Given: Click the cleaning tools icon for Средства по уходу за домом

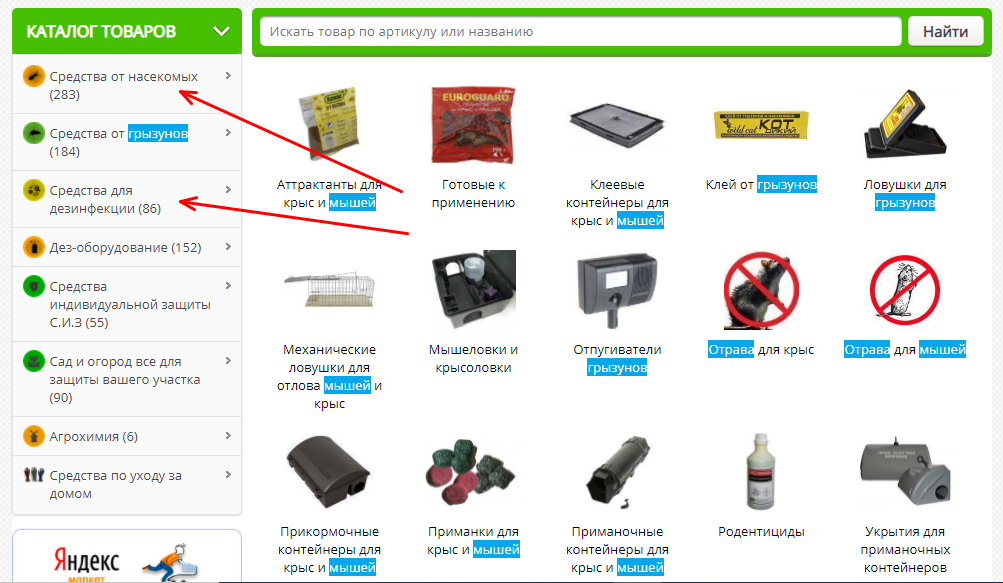Looking at the screenshot, I should (x=34, y=475).
